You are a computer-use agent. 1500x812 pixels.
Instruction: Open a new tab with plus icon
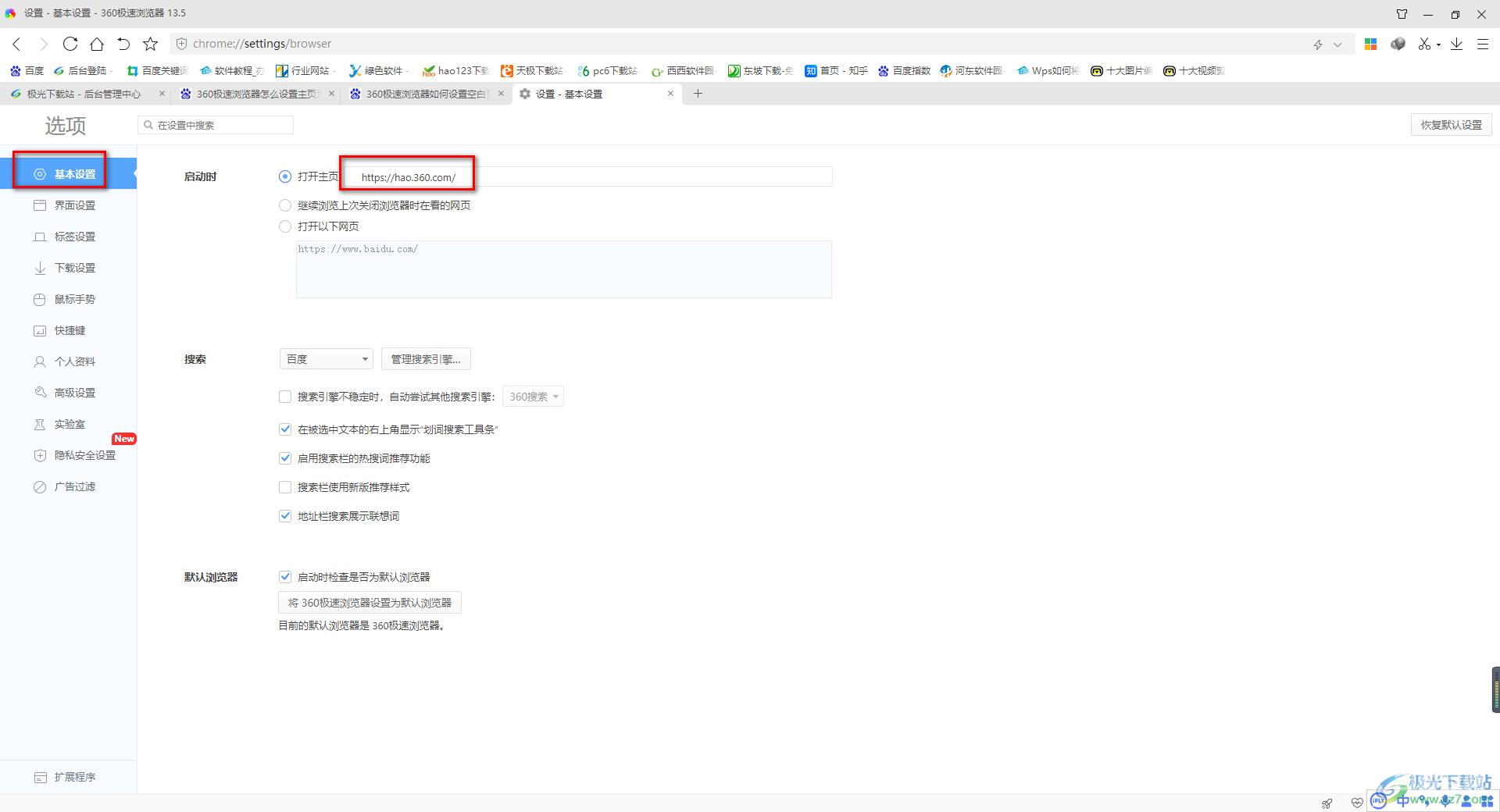click(698, 94)
